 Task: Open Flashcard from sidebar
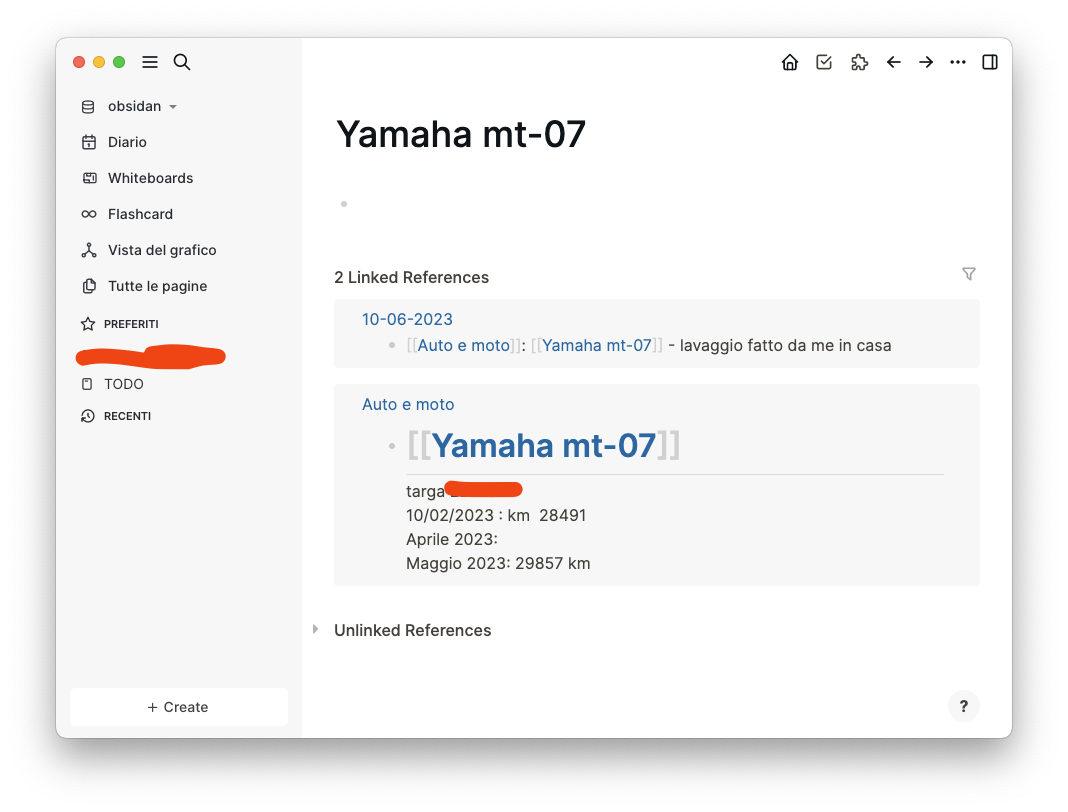tap(140, 214)
